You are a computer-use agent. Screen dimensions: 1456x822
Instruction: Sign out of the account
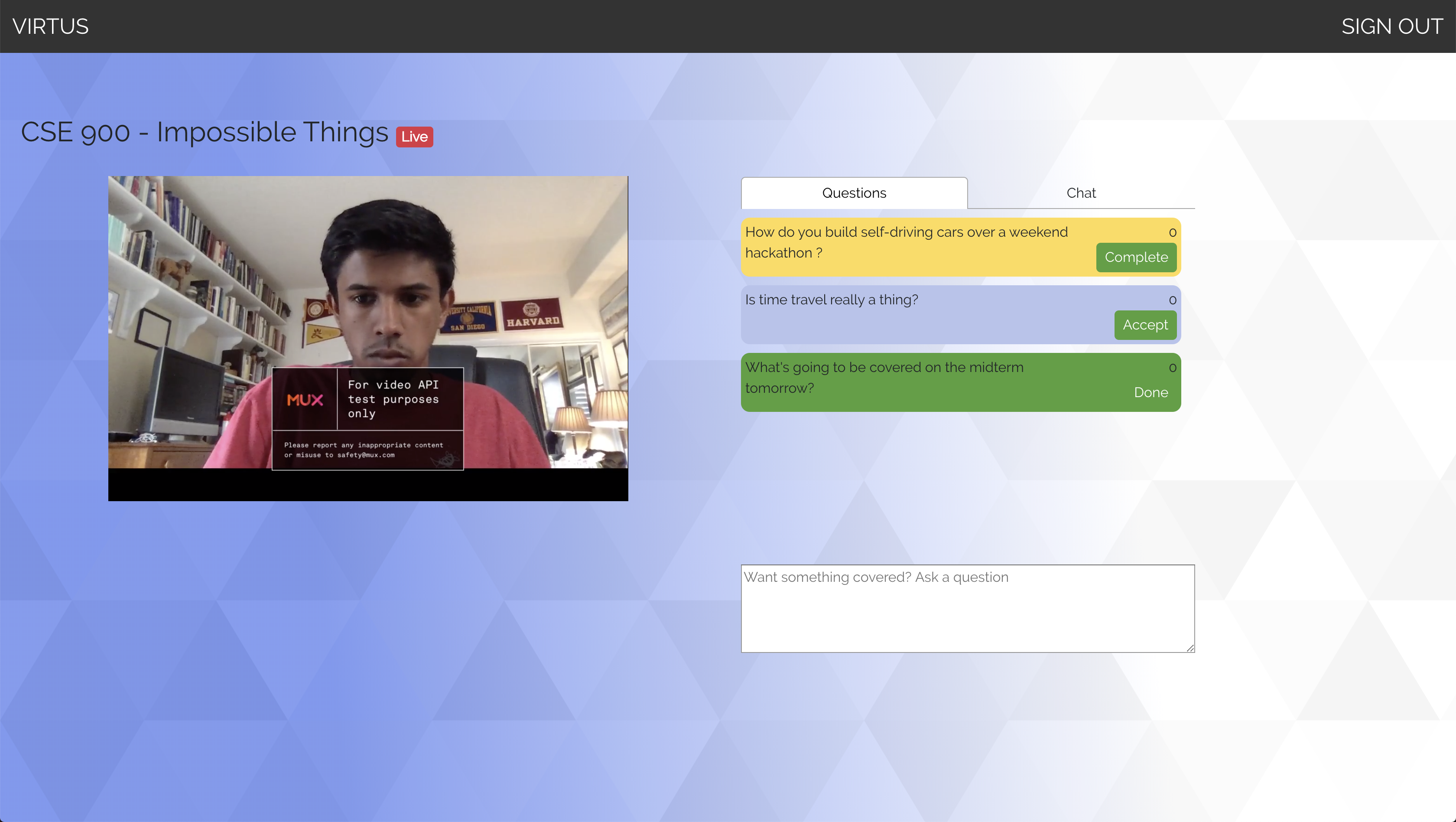tap(1391, 26)
